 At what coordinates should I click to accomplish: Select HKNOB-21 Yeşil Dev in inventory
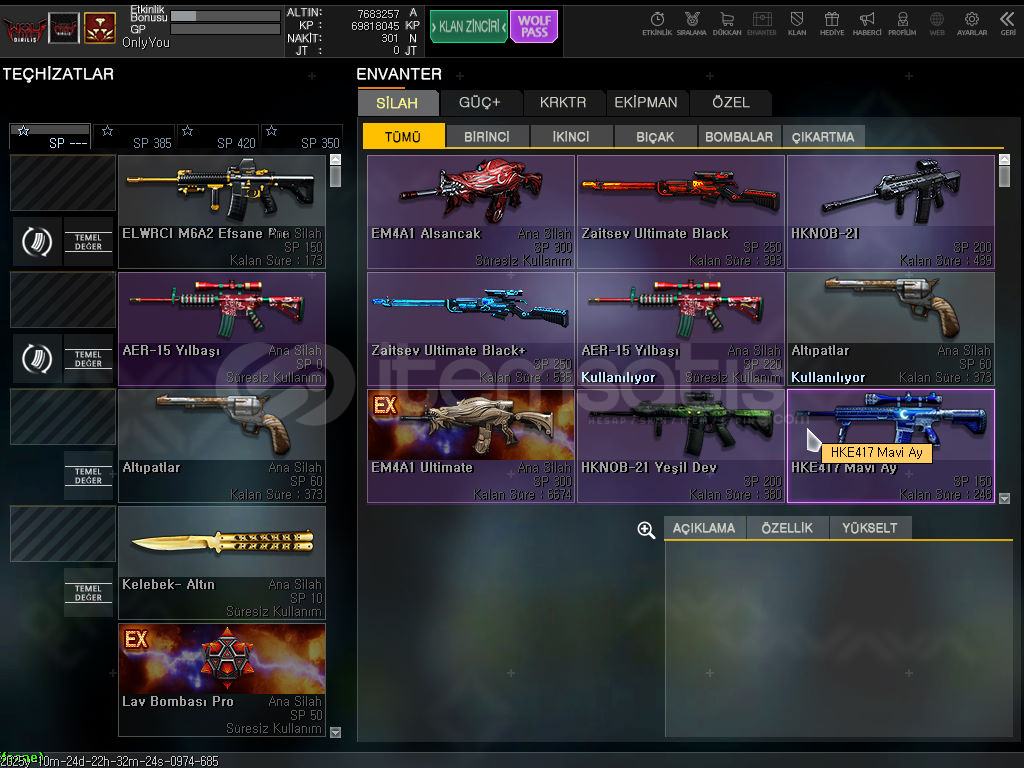click(680, 446)
